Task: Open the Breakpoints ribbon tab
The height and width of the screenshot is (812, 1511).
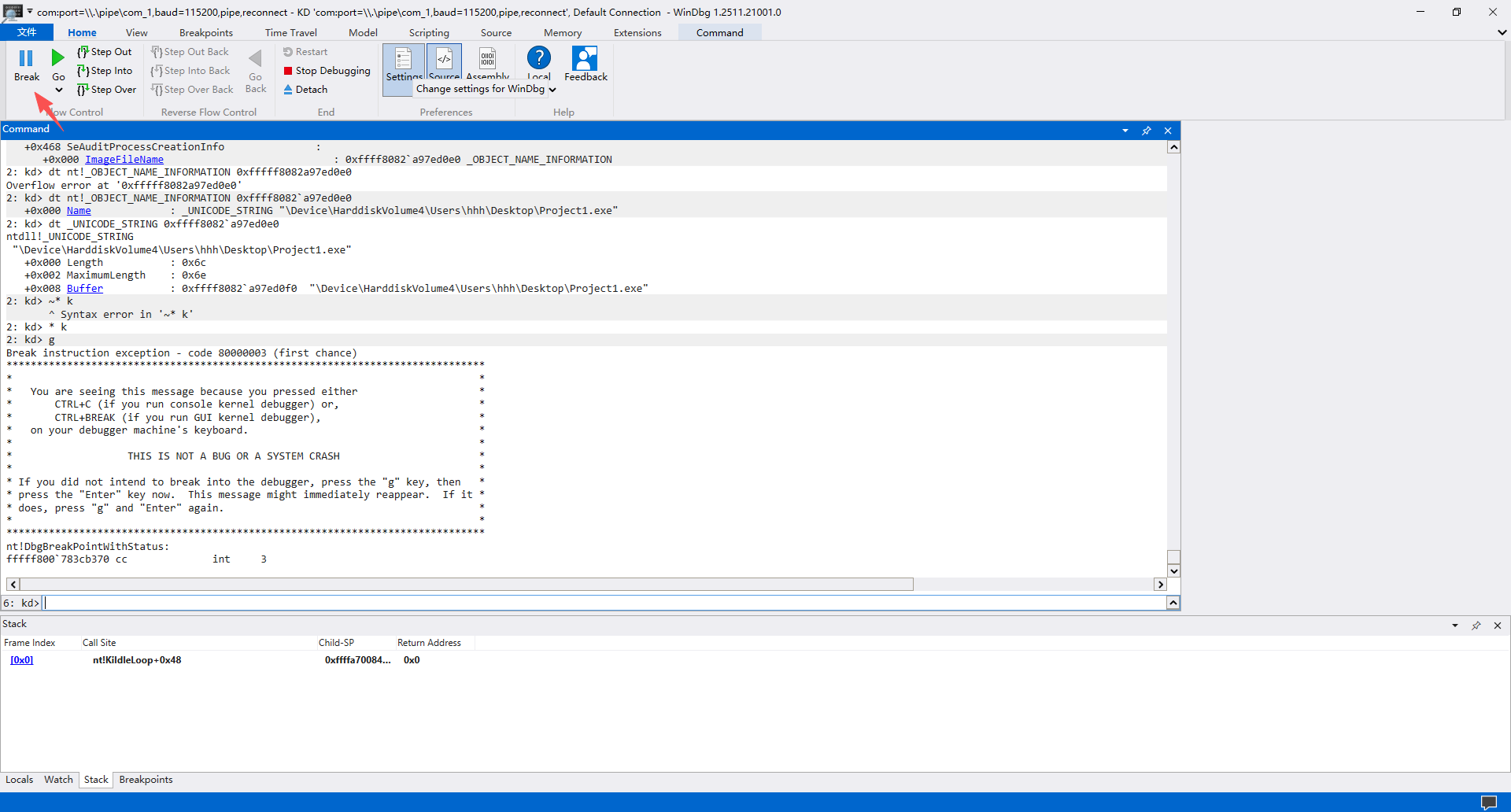Action: (x=206, y=32)
